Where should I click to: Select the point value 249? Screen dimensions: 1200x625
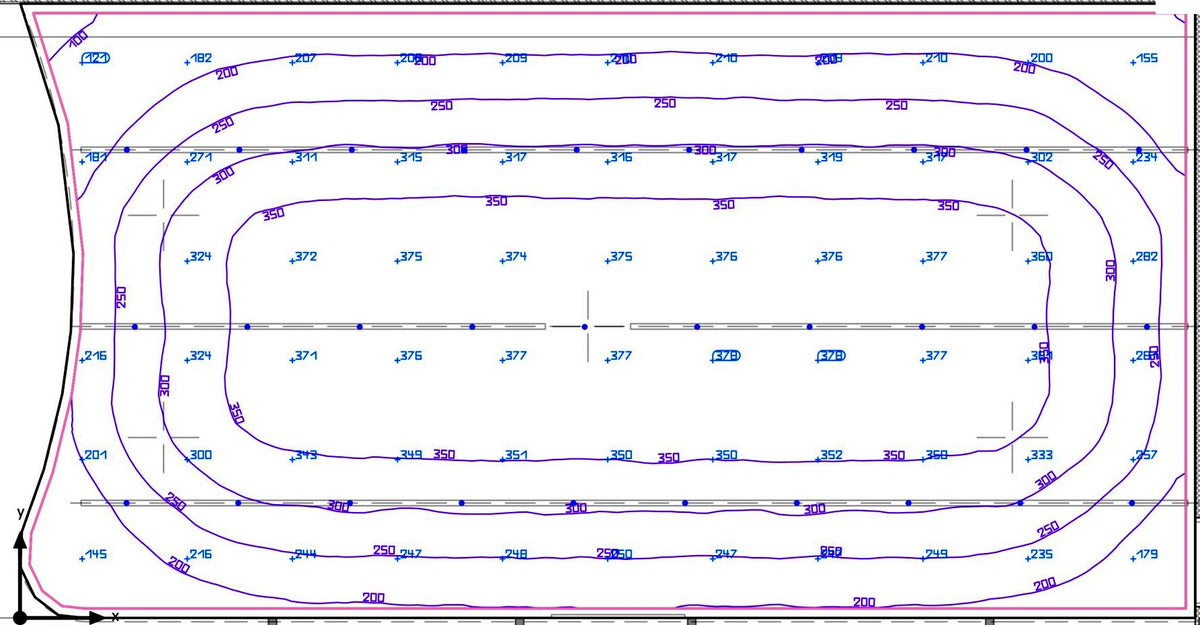click(936, 554)
